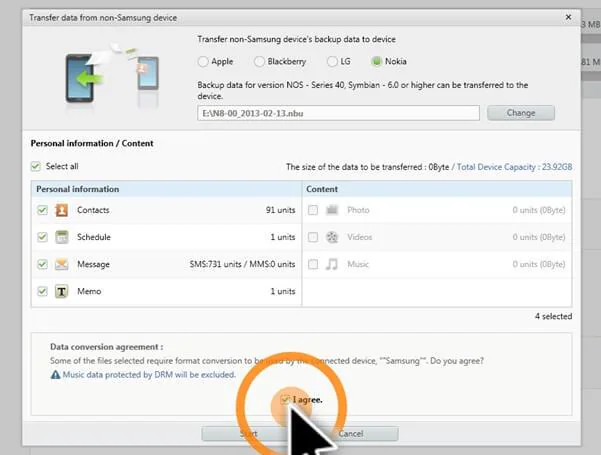Viewport: 601px width, 455px height.
Task: Click the Memo T icon
Action: pos(62,291)
